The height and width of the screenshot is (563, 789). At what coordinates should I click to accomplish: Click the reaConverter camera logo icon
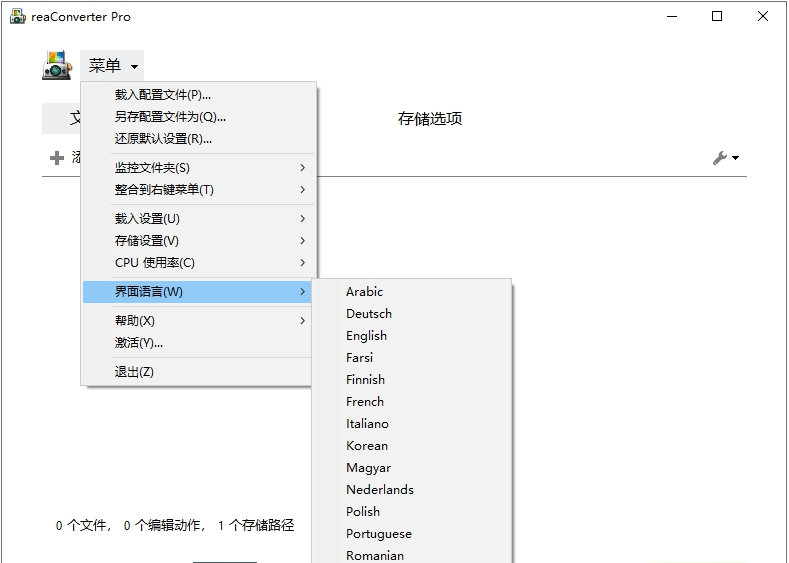(56, 65)
